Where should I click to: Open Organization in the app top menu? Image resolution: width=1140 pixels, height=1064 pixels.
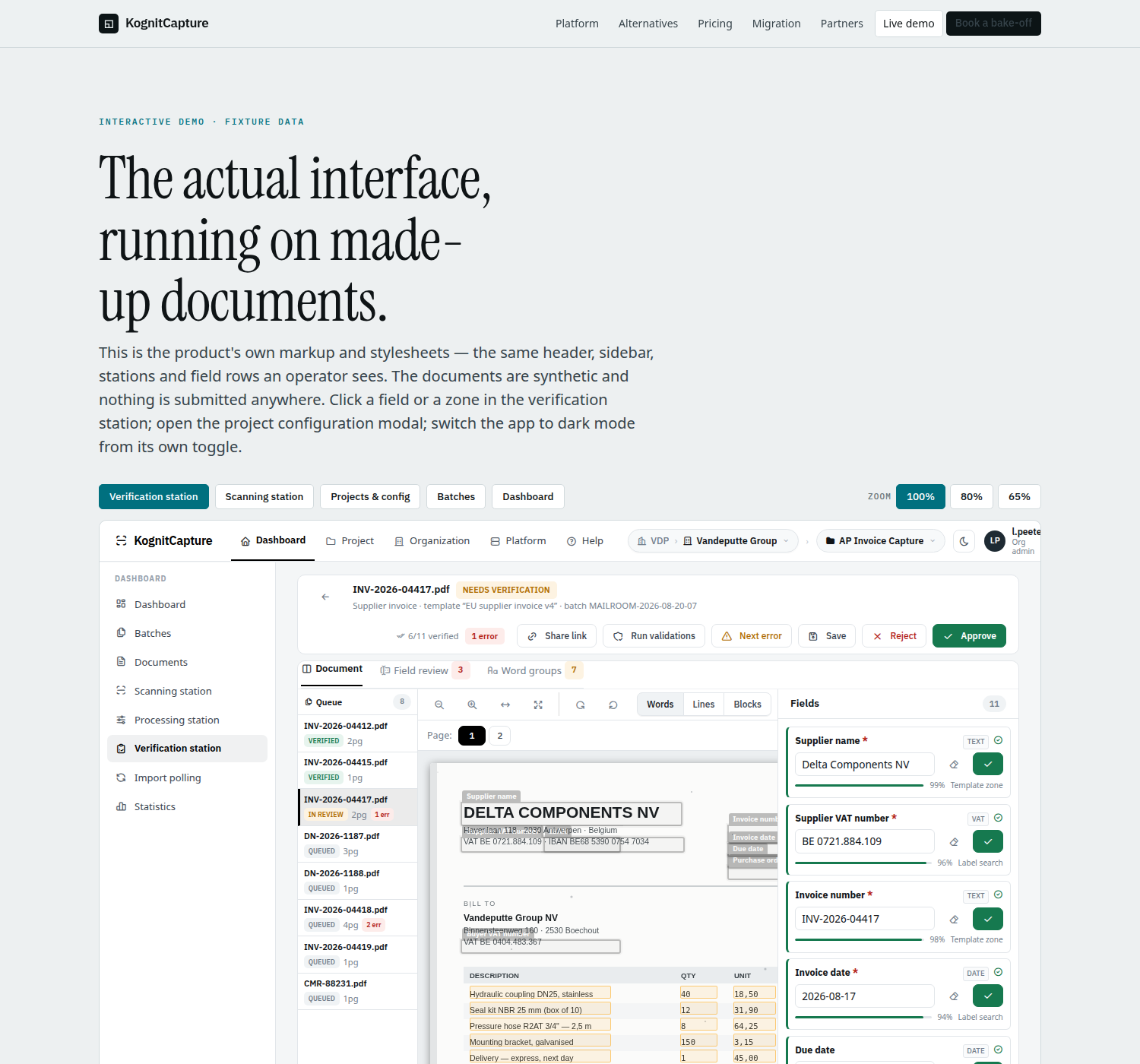pyautogui.click(x=432, y=541)
